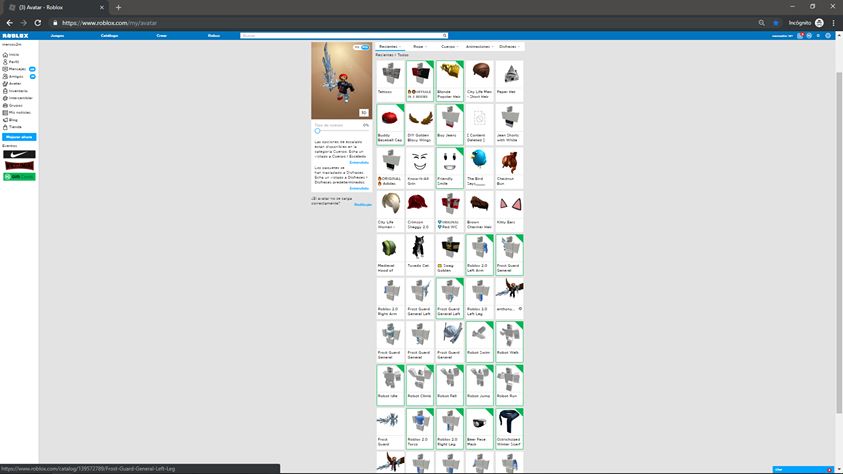Equip the Kitty Ears item
Viewport: 843px width, 474px height.
pos(509,211)
